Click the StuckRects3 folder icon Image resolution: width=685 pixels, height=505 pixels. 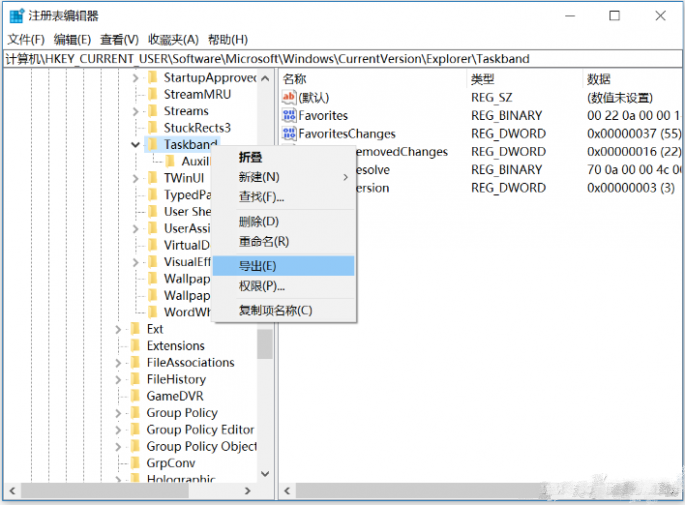click(152, 128)
